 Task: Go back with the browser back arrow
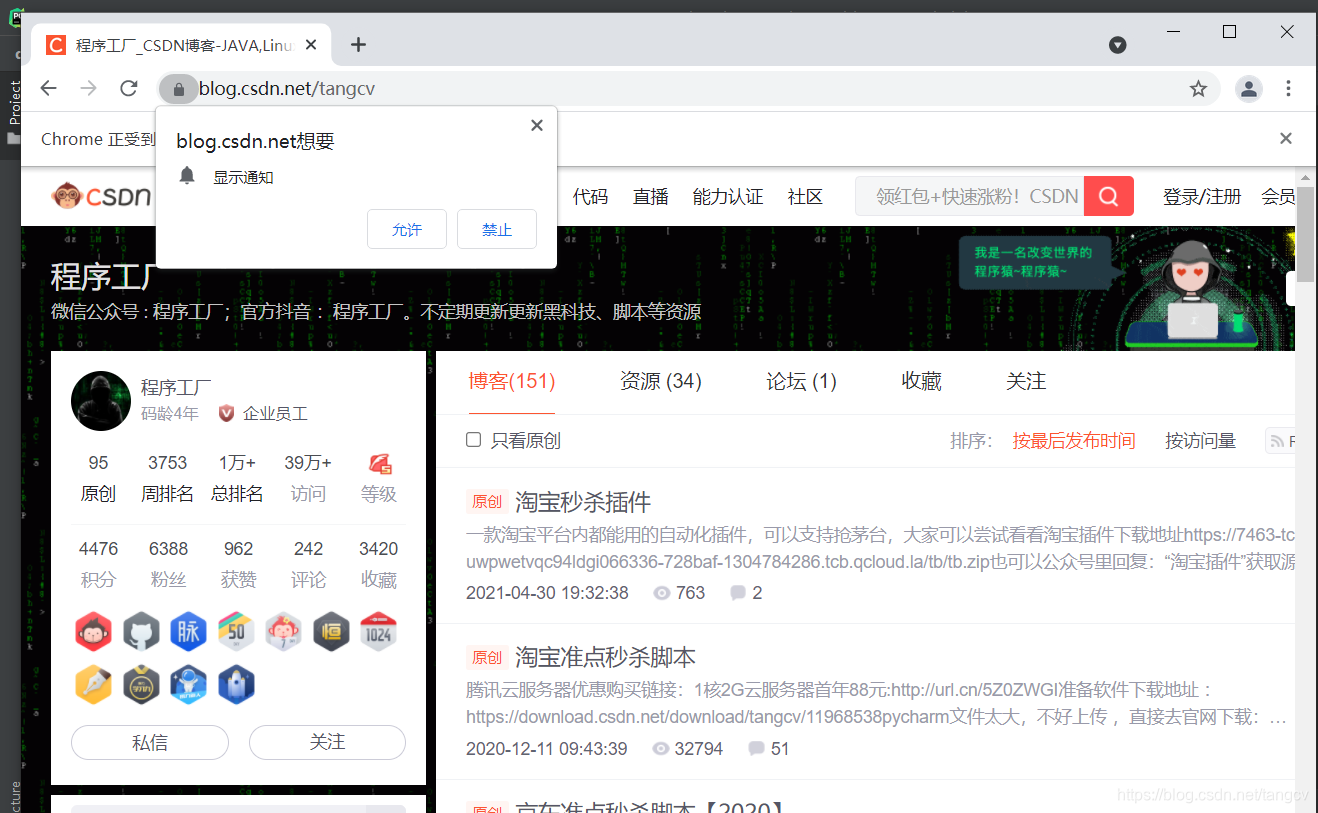click(48, 88)
